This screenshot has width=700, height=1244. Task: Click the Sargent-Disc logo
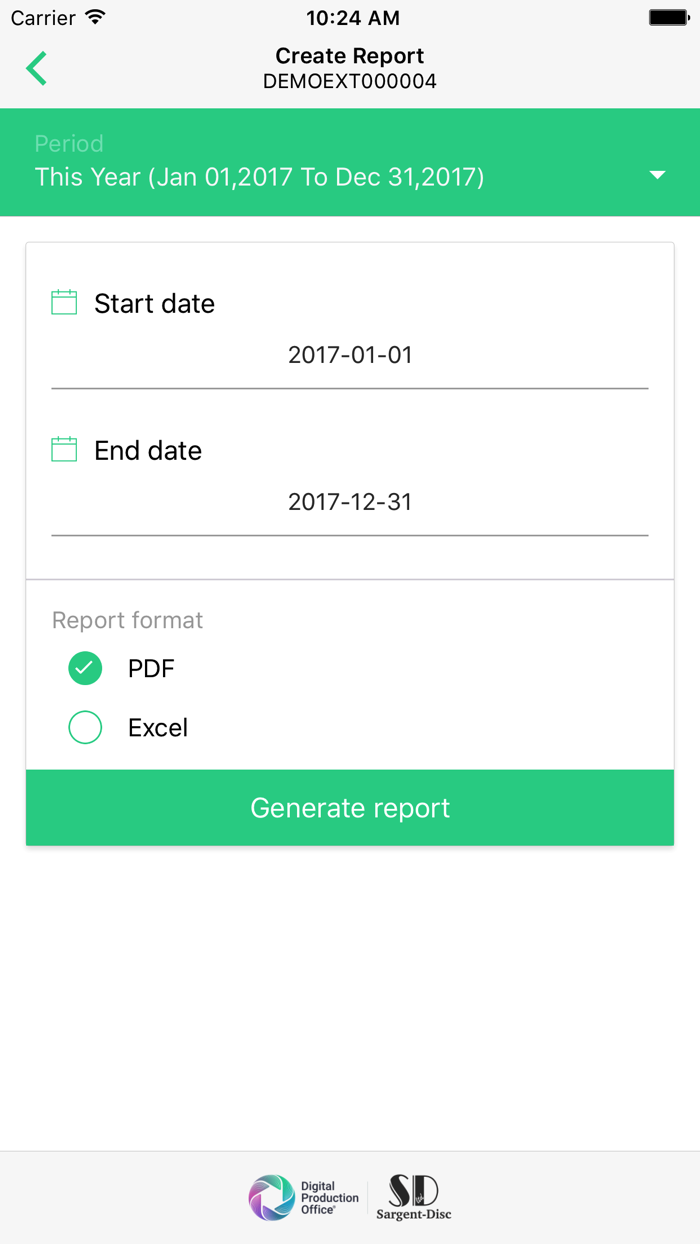413,1197
